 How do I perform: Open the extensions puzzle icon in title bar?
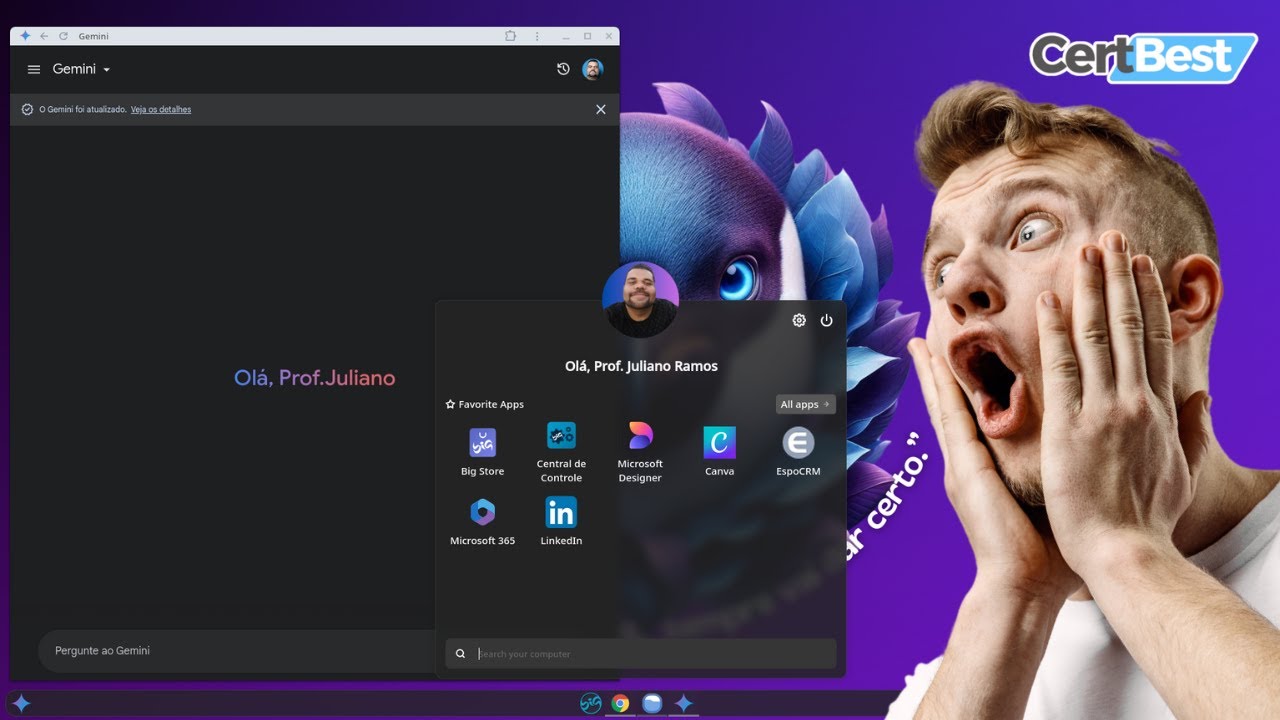click(x=511, y=36)
